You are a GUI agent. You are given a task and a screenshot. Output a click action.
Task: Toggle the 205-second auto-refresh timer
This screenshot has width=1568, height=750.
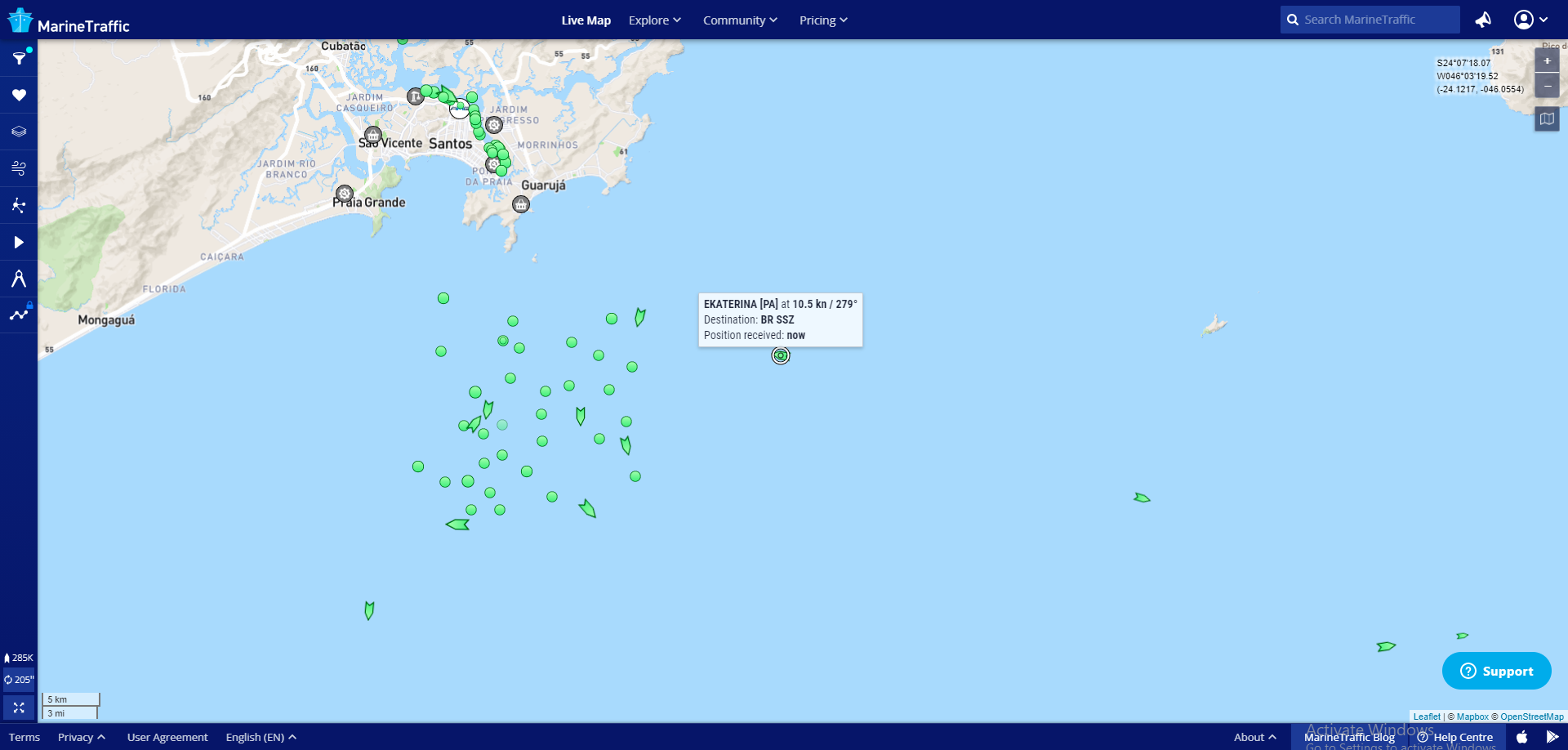click(x=19, y=679)
